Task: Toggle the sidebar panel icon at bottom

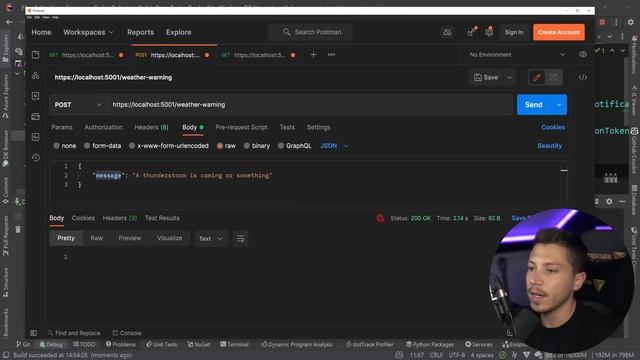Action: 33,333
